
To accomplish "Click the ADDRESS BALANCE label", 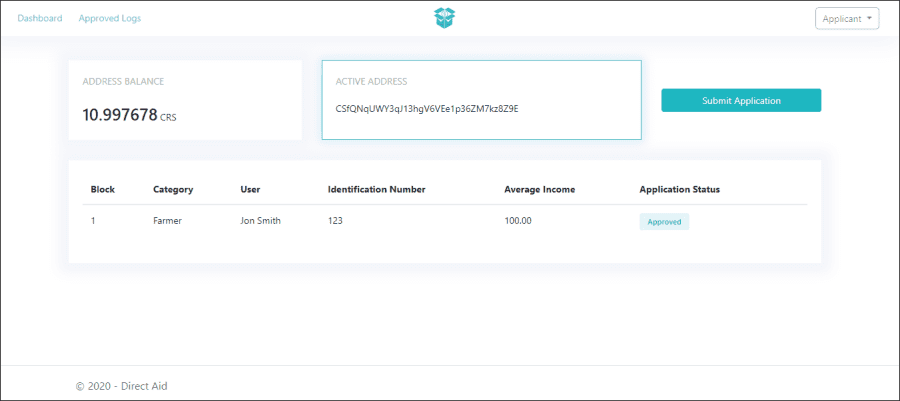I will click(123, 81).
